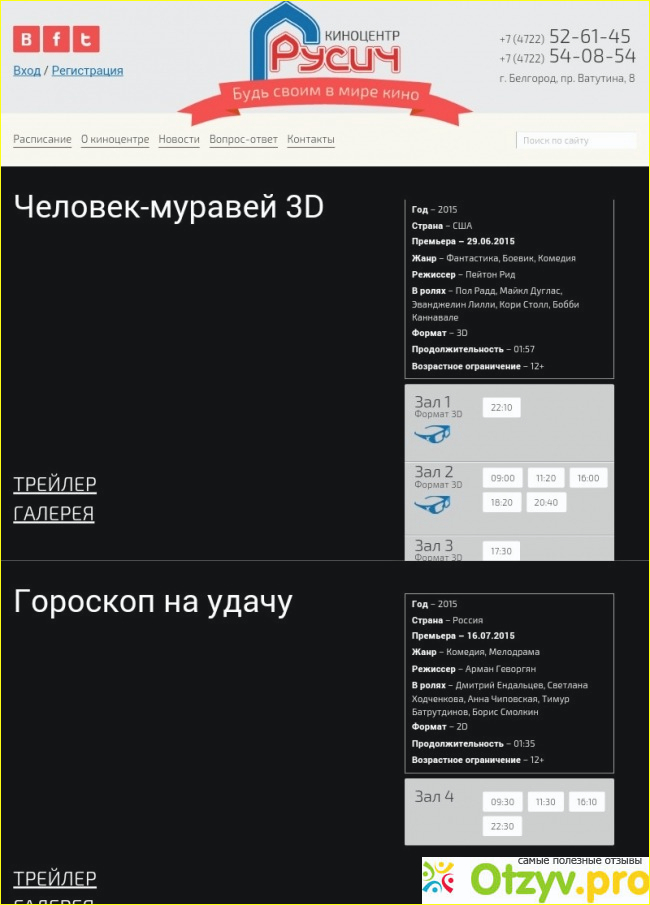Click the 3D glasses icon in Зал 2
The width and height of the screenshot is (650, 905).
pyautogui.click(x=432, y=504)
